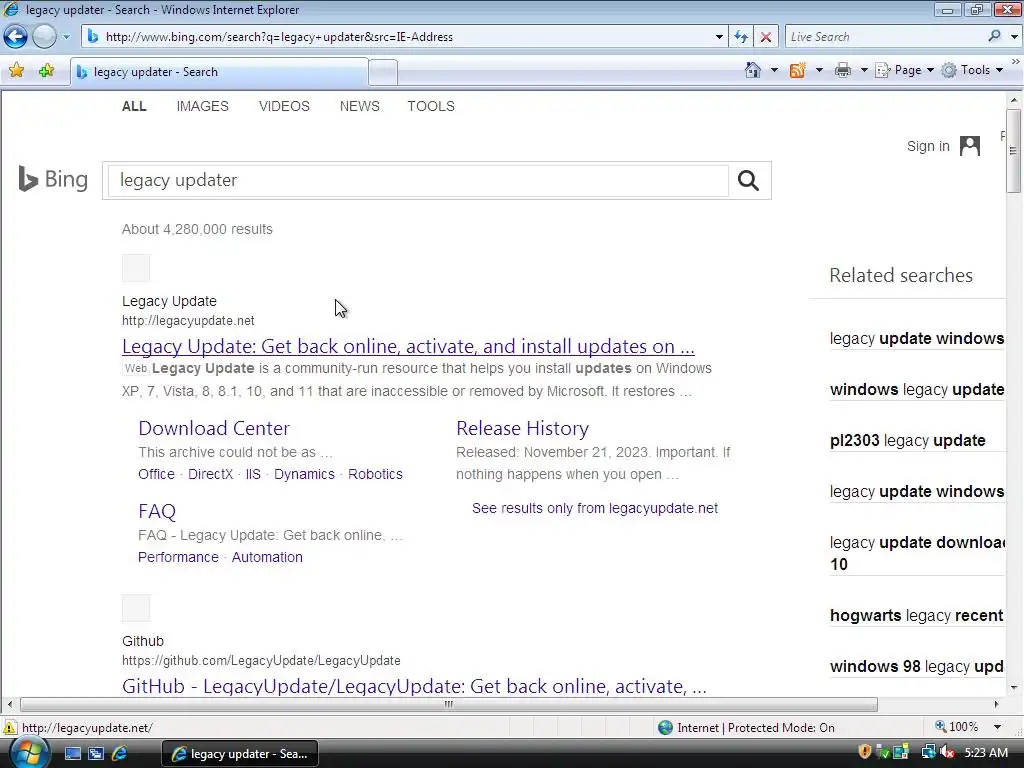The width and height of the screenshot is (1024, 768).
Task: Click the Internet zone globe icon
Action: 665,727
